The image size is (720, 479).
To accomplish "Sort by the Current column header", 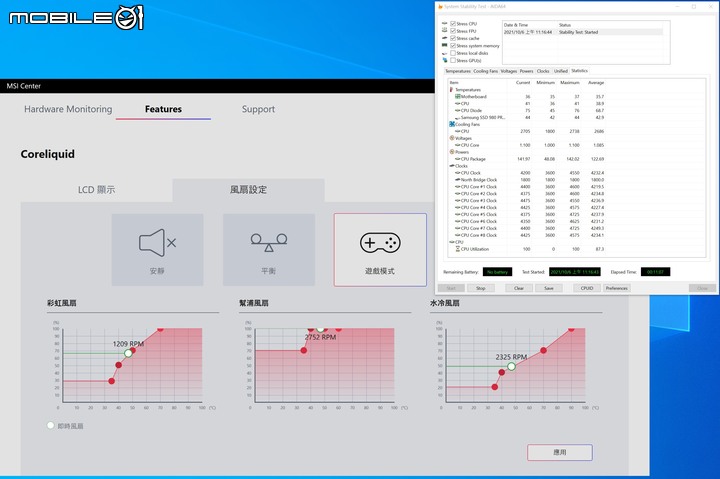I will pos(523,83).
